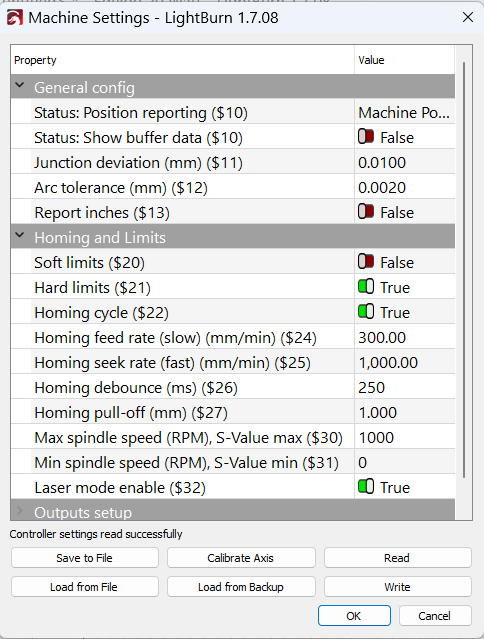This screenshot has width=484, height=639.
Task: Write settings to the controller
Action: [x=397, y=587]
